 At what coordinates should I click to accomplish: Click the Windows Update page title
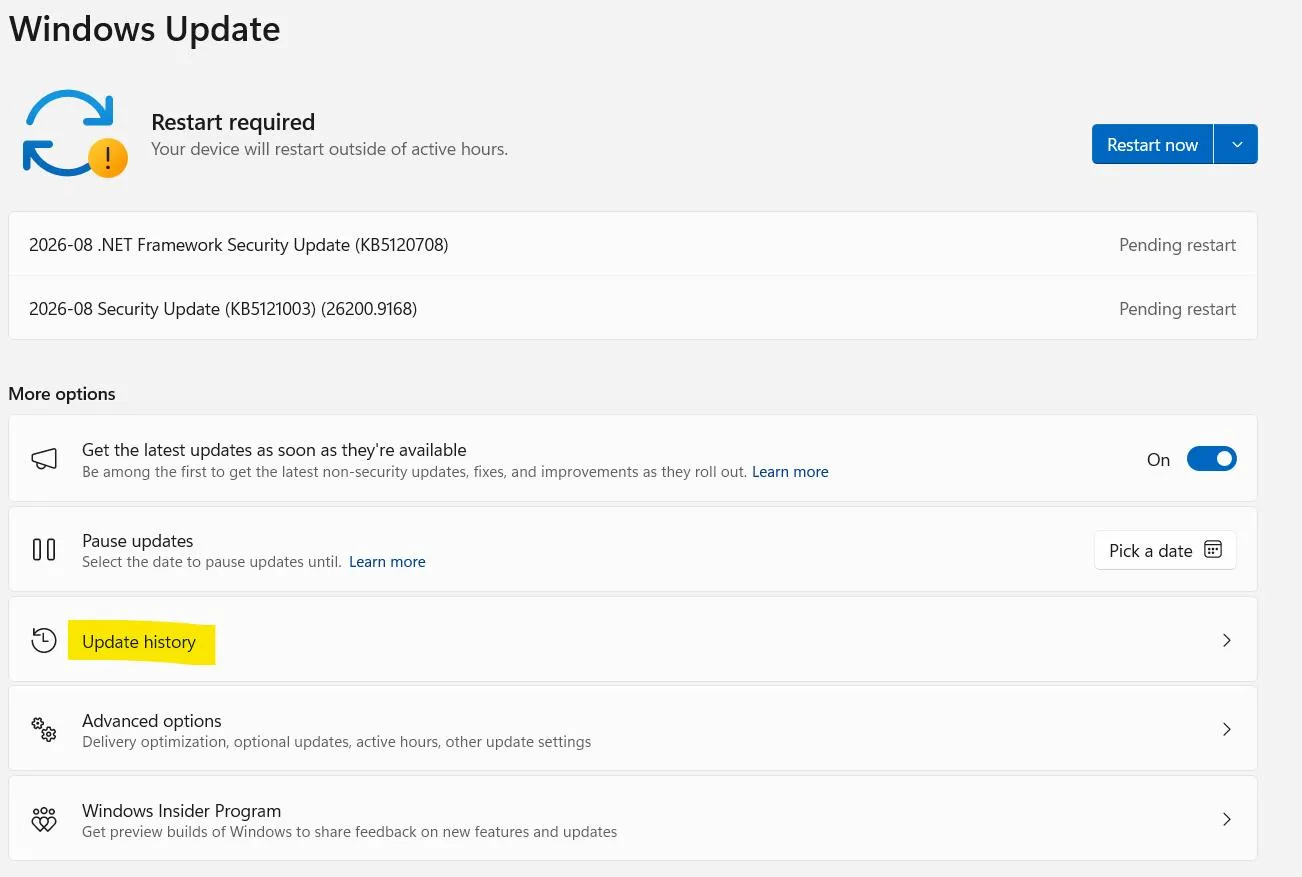[x=144, y=29]
